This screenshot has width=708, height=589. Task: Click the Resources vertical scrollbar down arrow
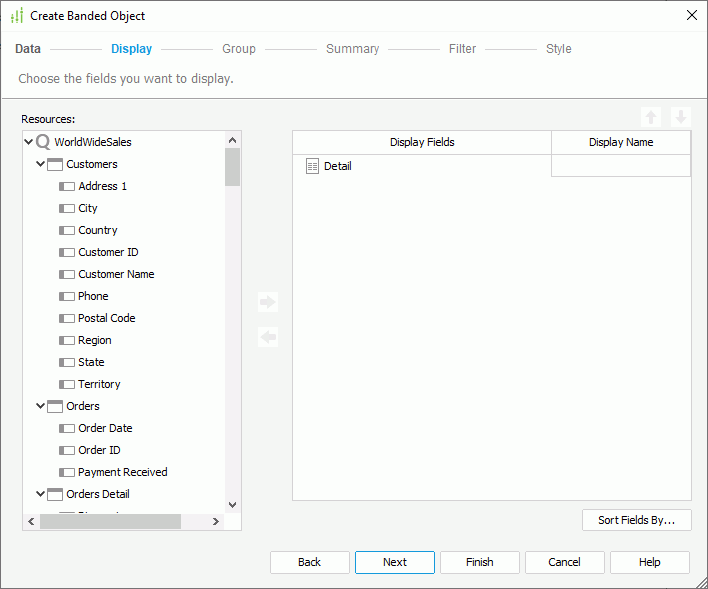[232, 505]
